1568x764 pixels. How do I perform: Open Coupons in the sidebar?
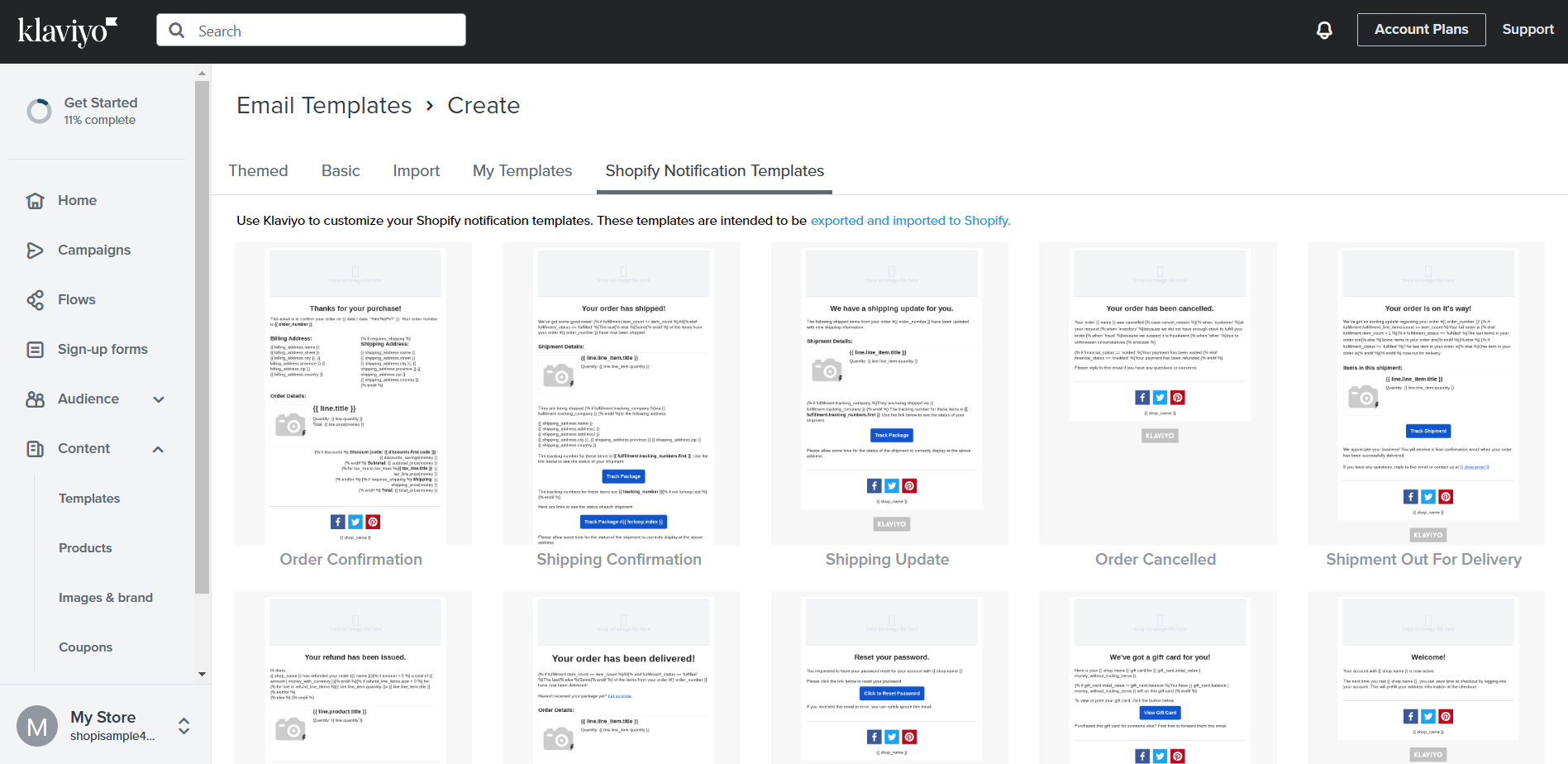(85, 647)
